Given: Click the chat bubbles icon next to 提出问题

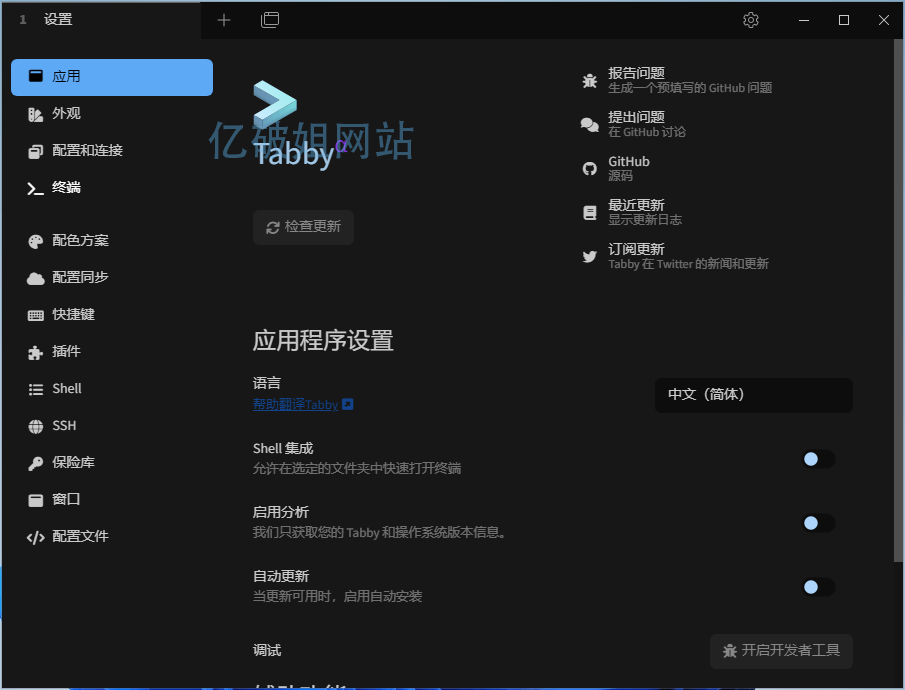Looking at the screenshot, I should point(589,125).
